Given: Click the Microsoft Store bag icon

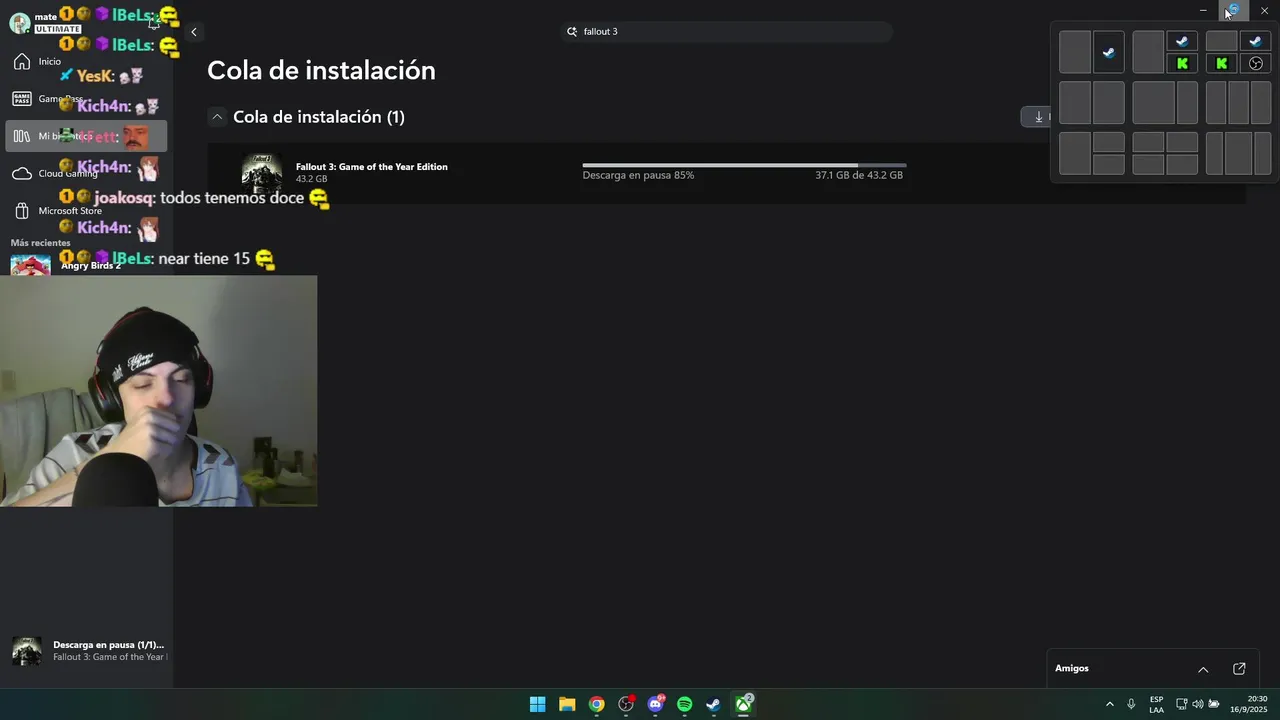Looking at the screenshot, I should point(22,211).
